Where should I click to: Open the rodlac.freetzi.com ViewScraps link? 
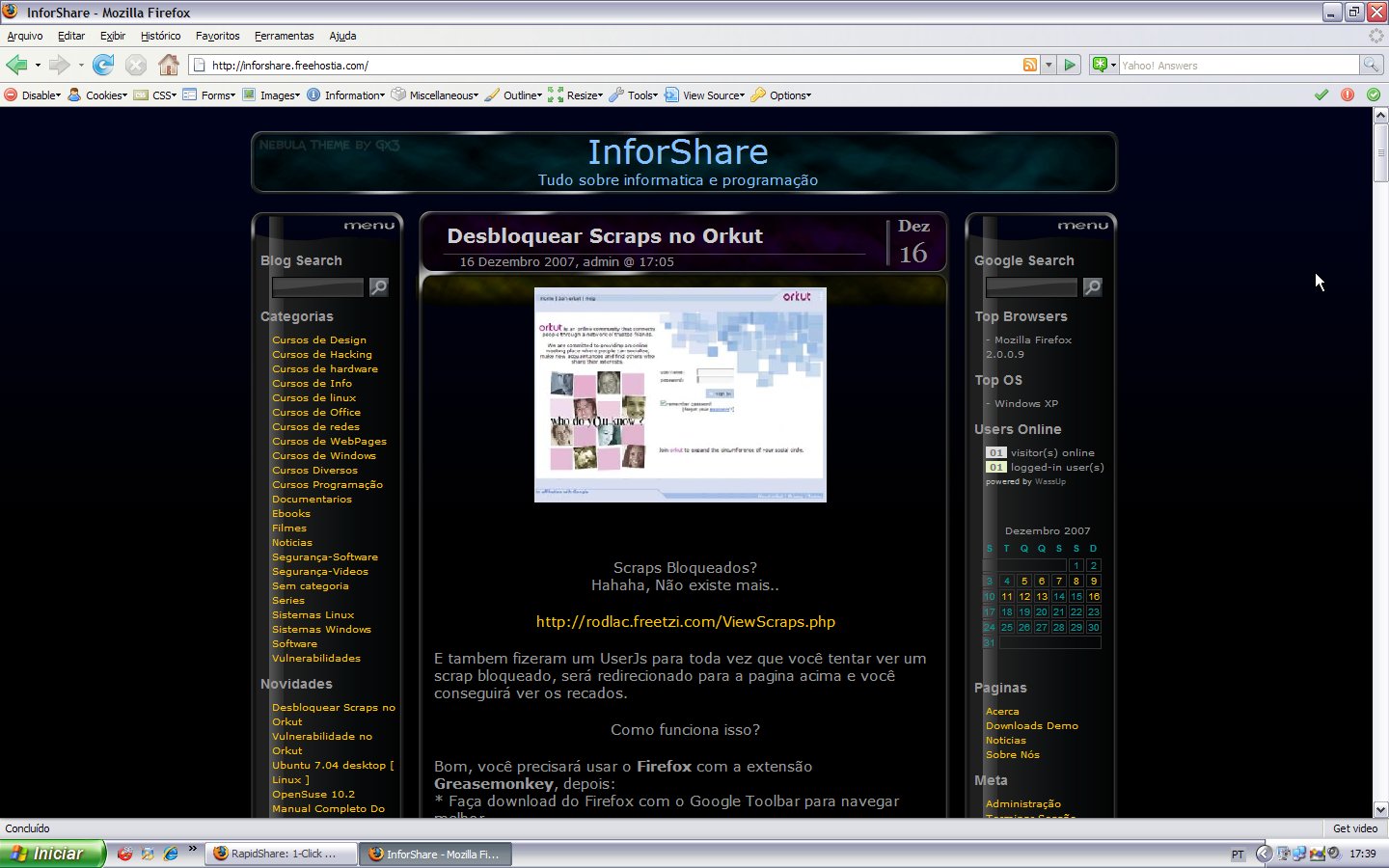pyautogui.click(x=686, y=622)
